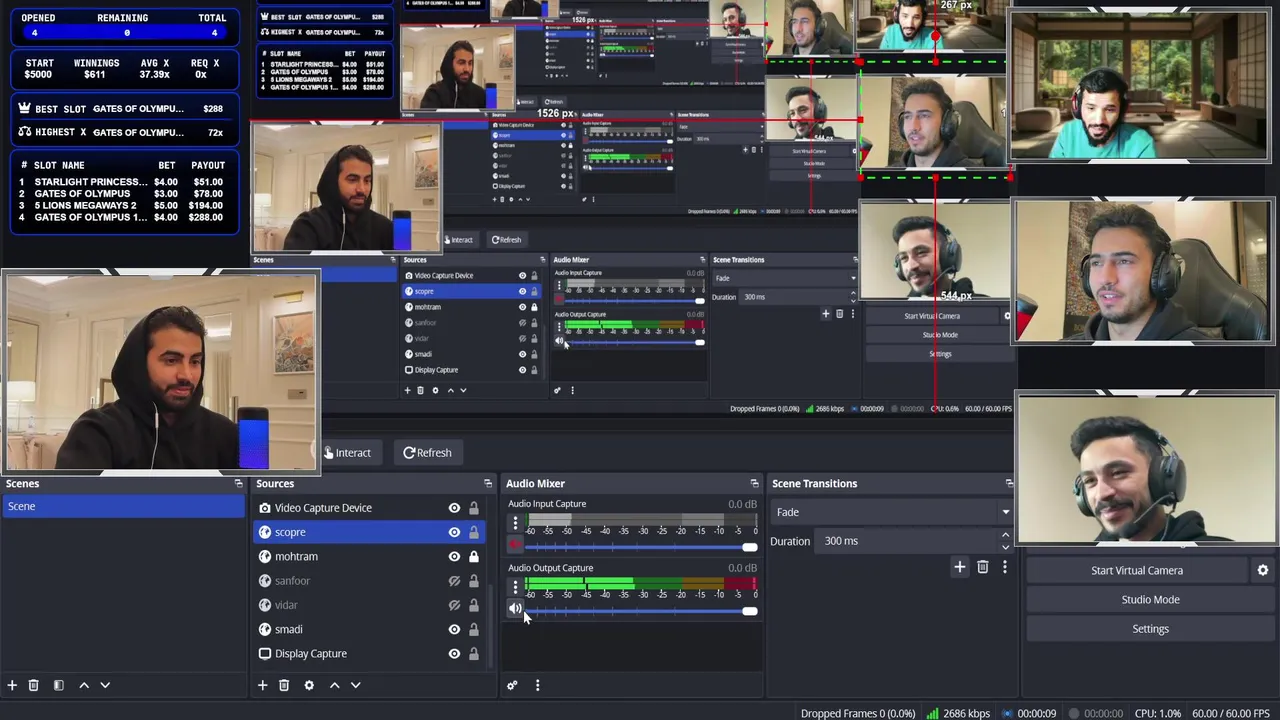Screen dimensions: 1280x720
Task: Decrease transition duration with the down stepper arrow
Action: pyautogui.click(x=1005, y=546)
